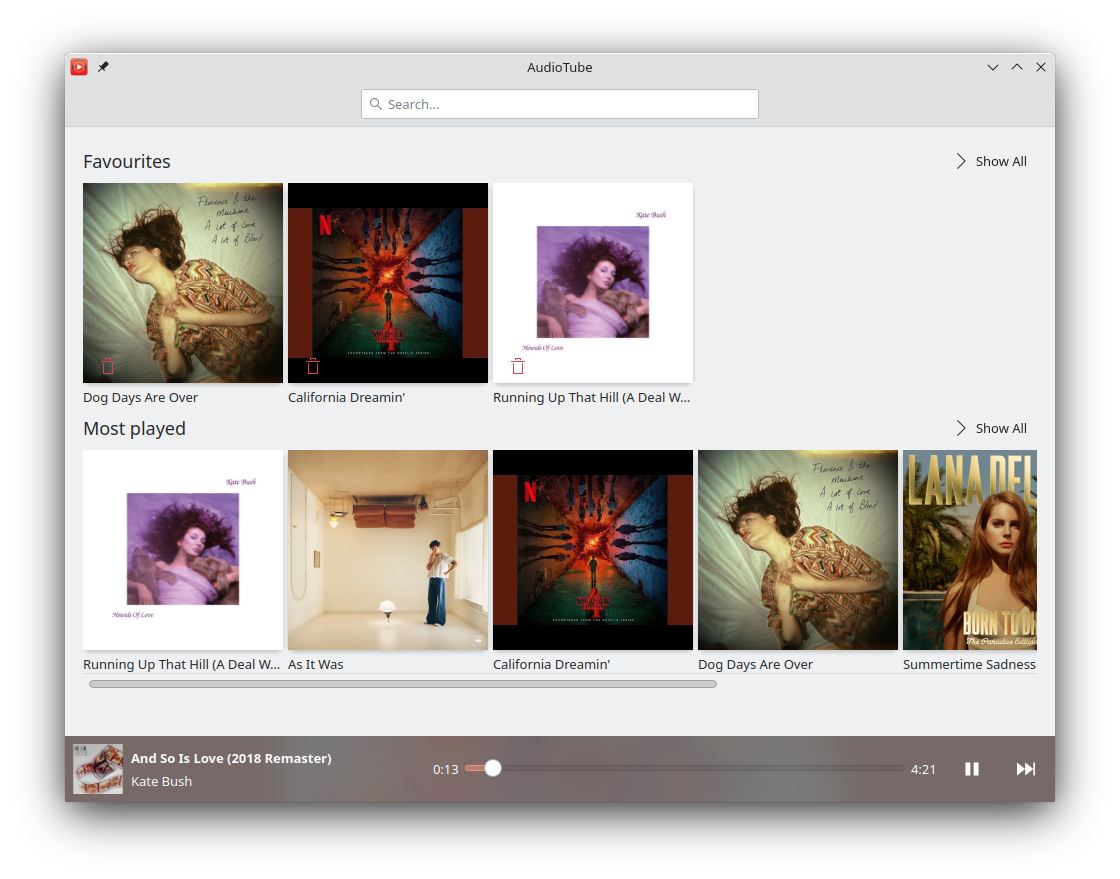
Task: Open Running Up That Hill in Favourites
Action: [x=593, y=283]
